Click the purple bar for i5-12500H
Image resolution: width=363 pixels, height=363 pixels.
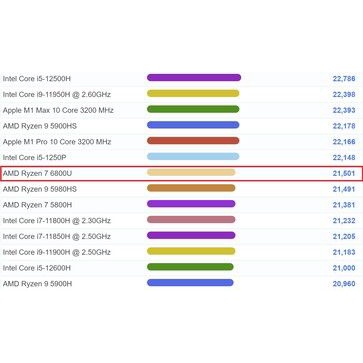(x=194, y=78)
